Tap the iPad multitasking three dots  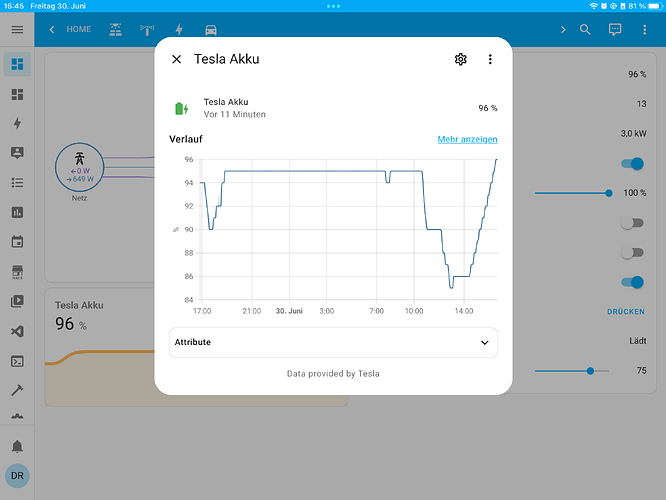click(333, 6)
